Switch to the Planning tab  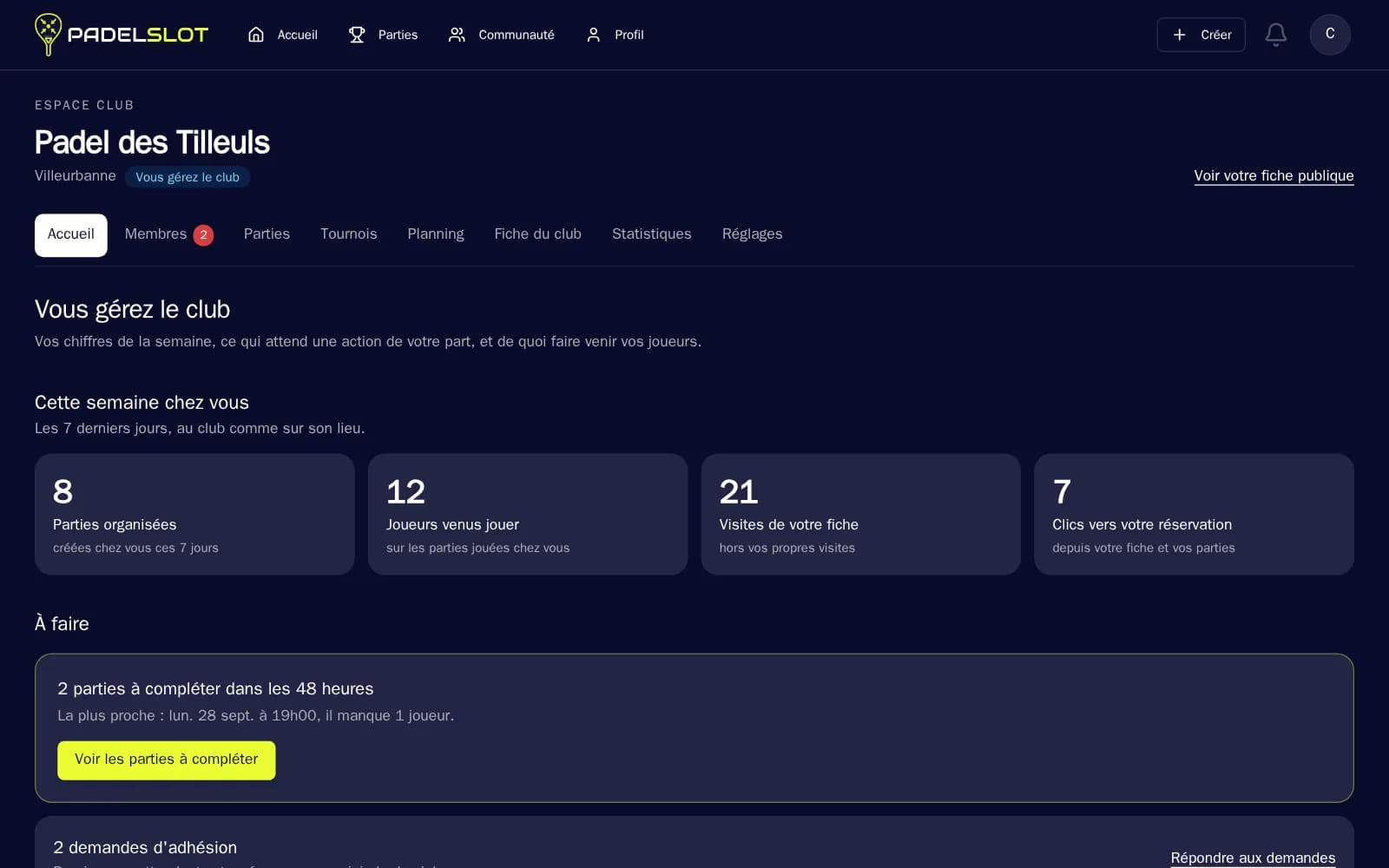[x=436, y=234]
